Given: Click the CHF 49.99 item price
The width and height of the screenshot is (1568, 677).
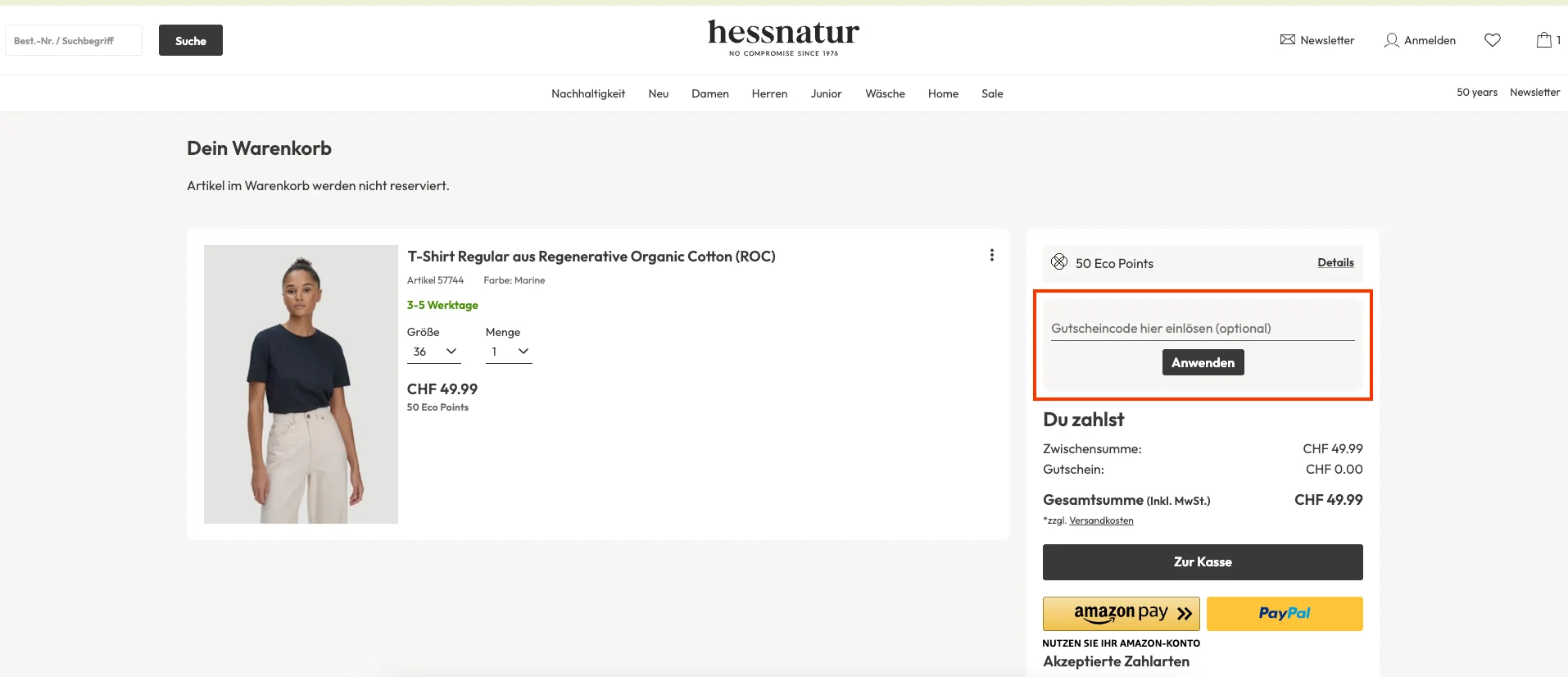Looking at the screenshot, I should click(x=442, y=389).
